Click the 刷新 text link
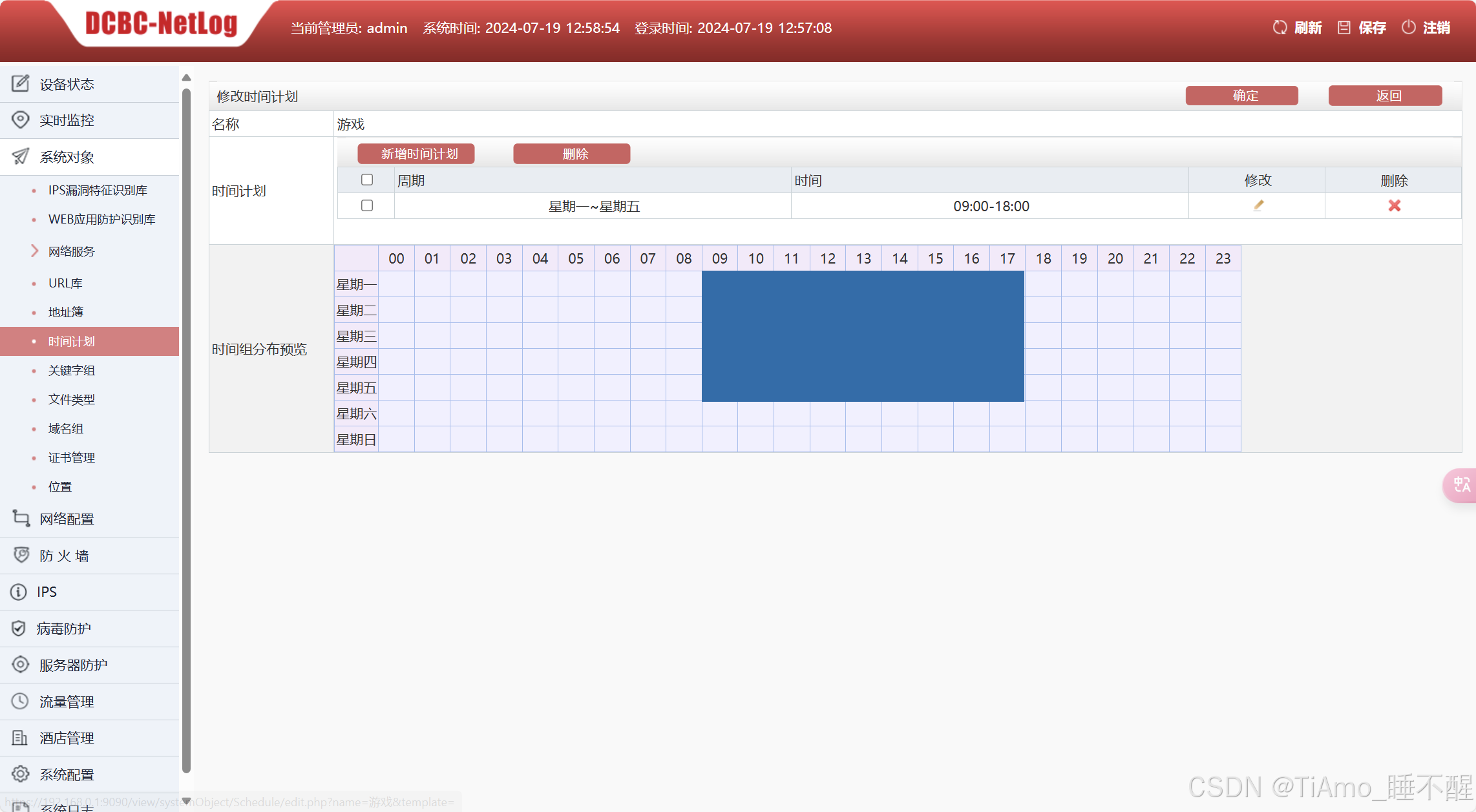 coord(1308,28)
